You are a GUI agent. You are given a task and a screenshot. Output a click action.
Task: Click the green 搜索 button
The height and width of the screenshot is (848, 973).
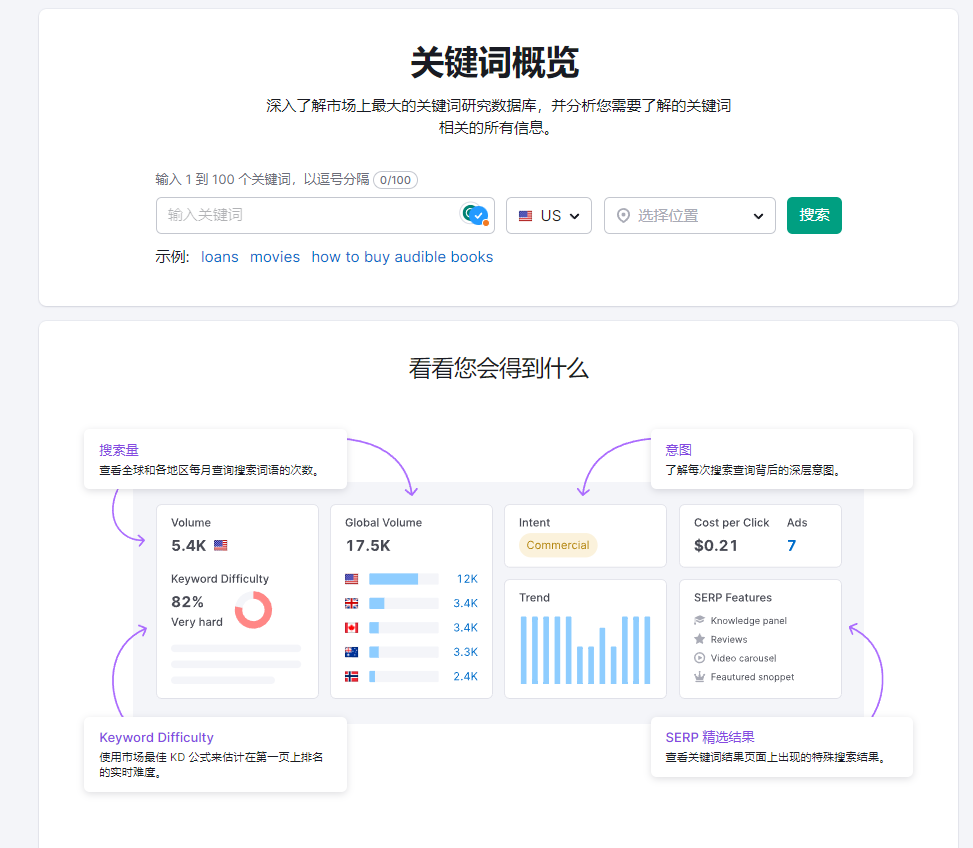coord(814,215)
